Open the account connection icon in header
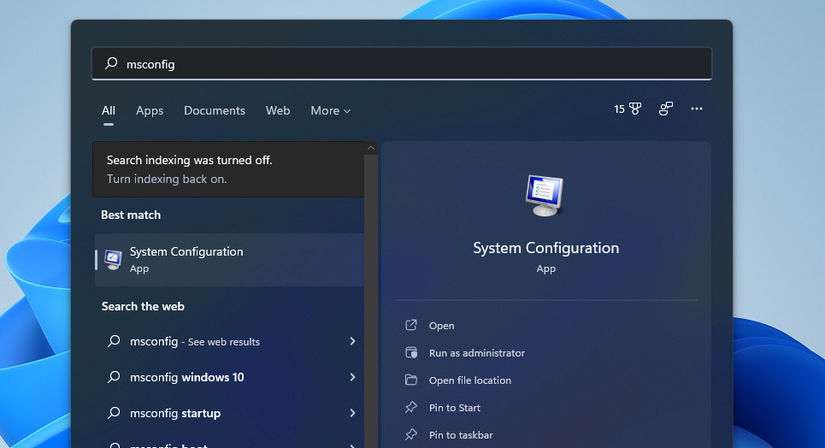This screenshot has height=448, width=825. [x=666, y=109]
